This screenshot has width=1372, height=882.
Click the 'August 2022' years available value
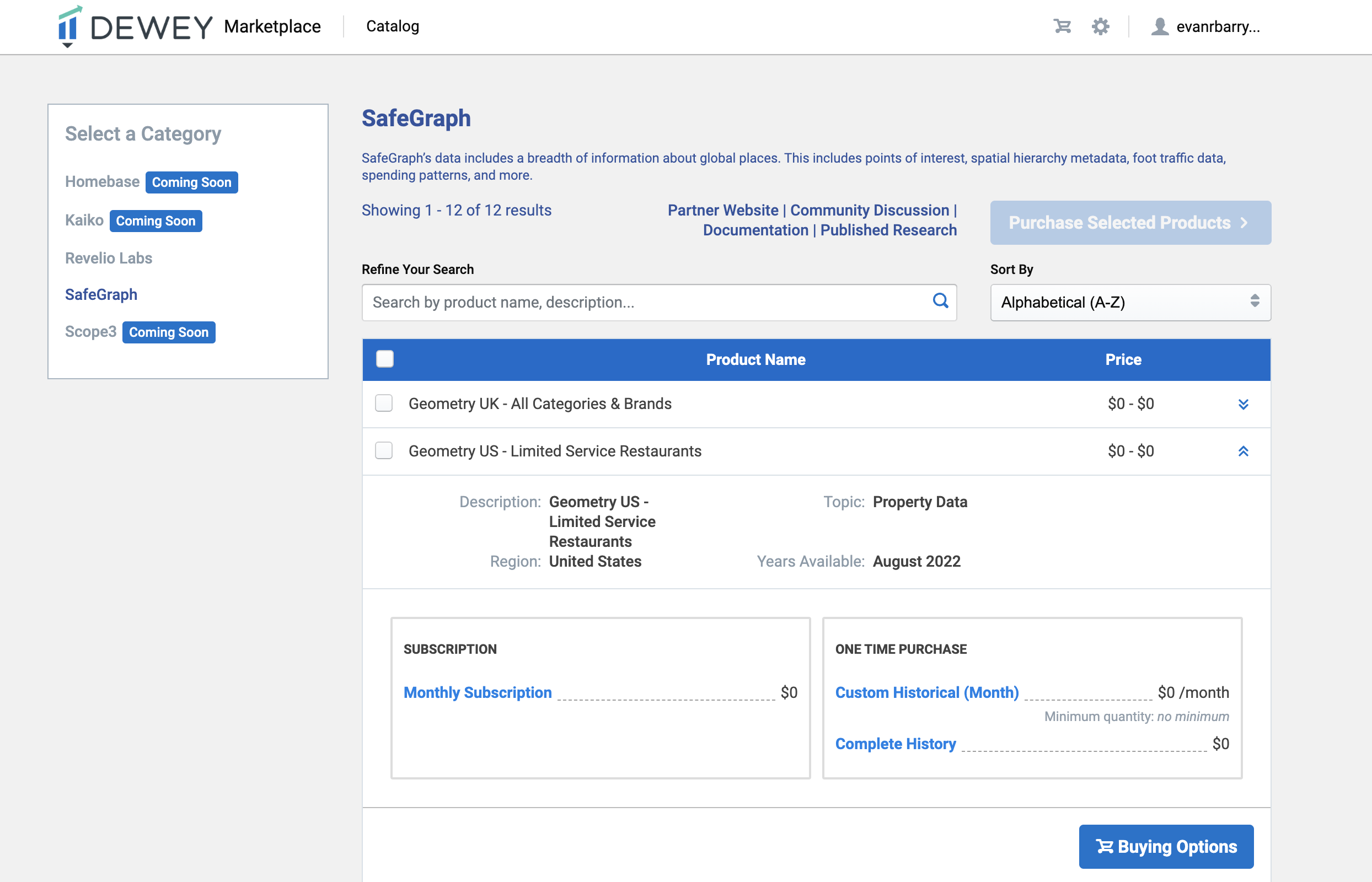916,561
